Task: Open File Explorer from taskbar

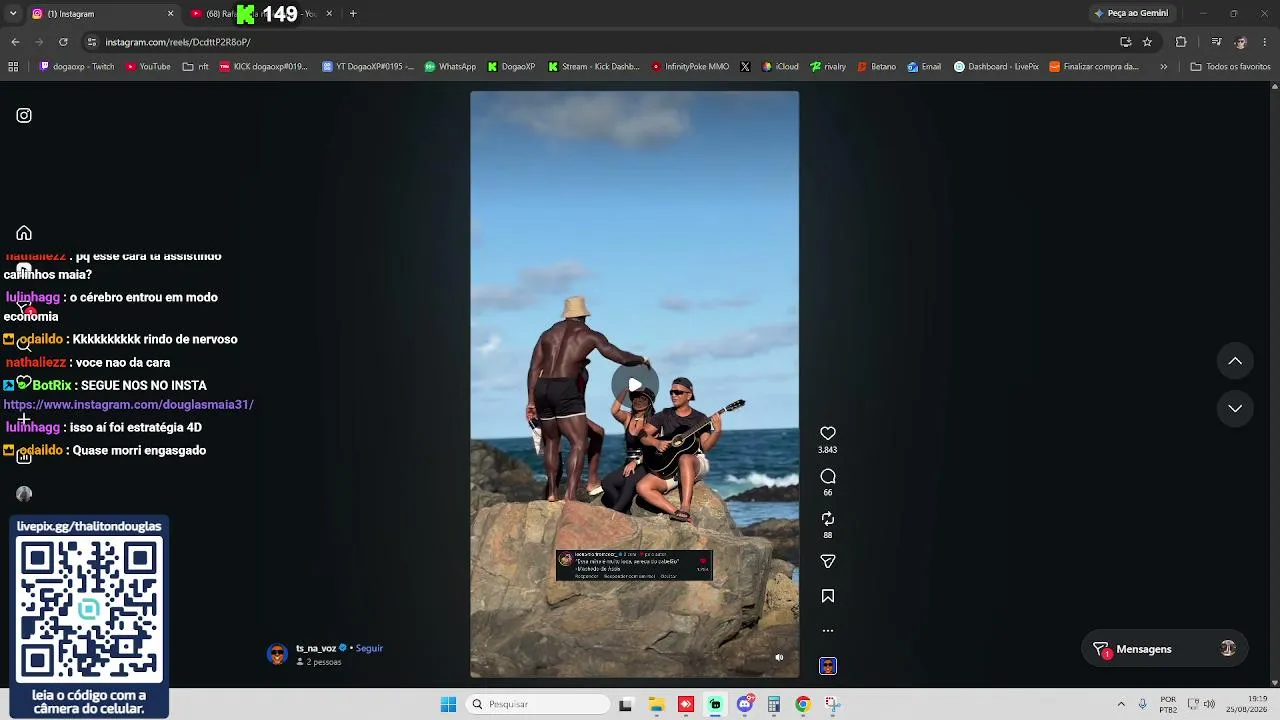Action: click(x=656, y=704)
